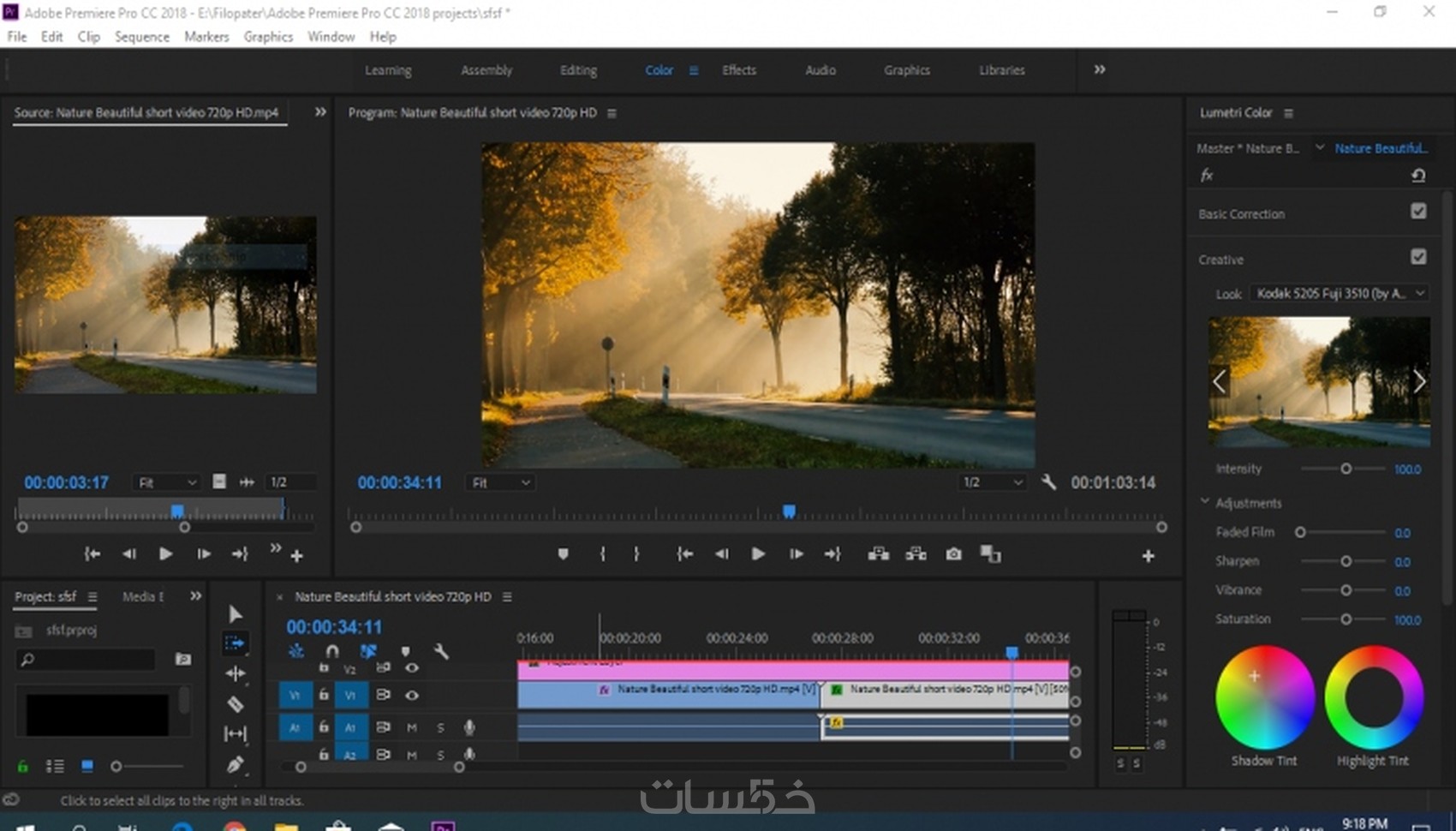Click Mark In in Program monitor
Image resolution: width=1456 pixels, height=831 pixels.
(603, 554)
